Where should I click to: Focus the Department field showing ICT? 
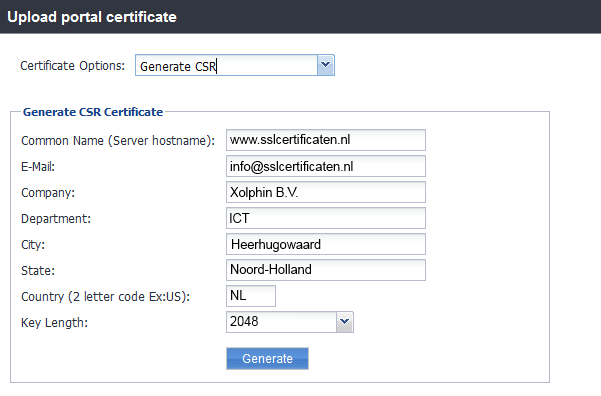coord(326,219)
